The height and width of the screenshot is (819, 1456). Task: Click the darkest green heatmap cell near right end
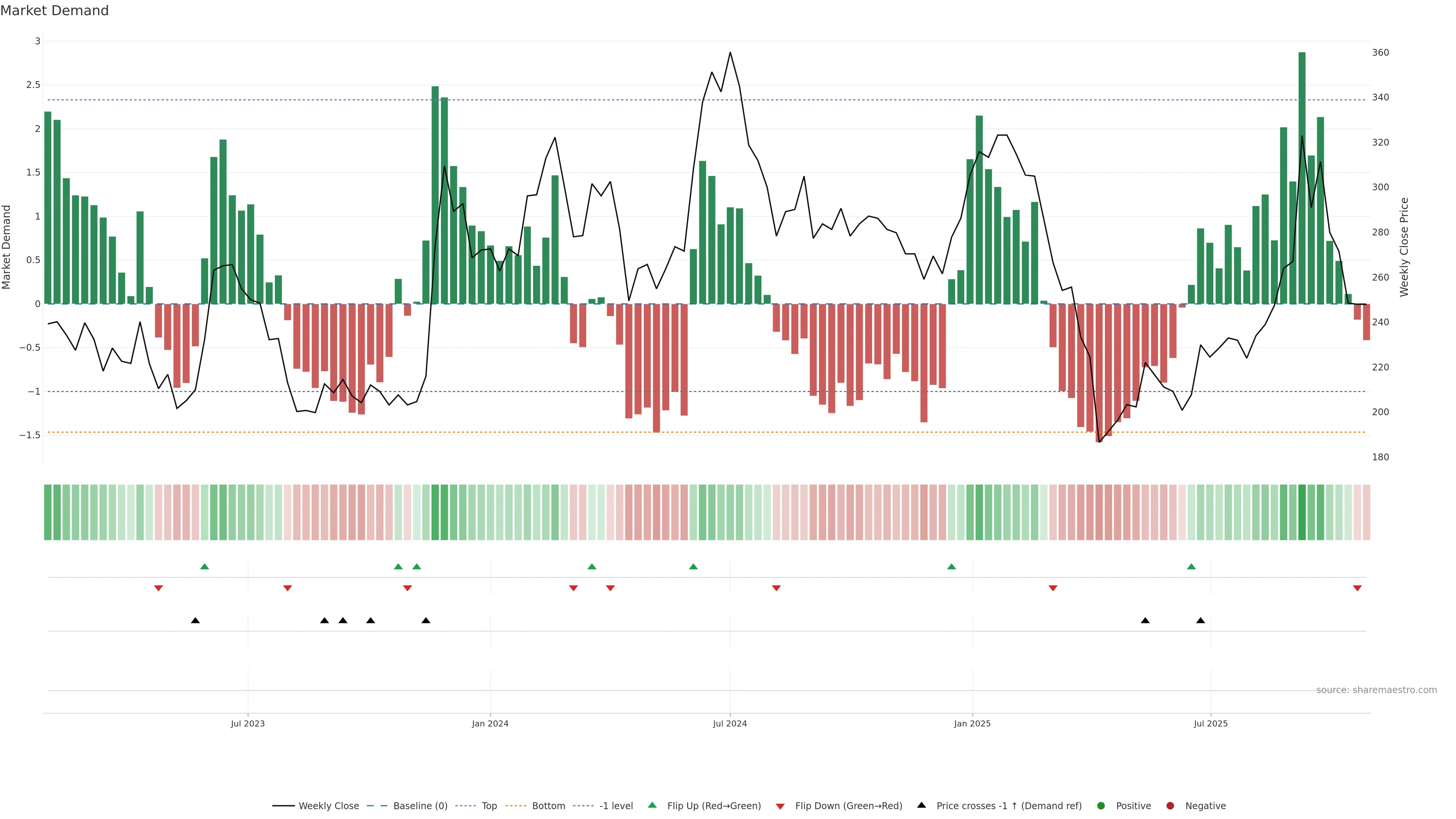click(1302, 512)
